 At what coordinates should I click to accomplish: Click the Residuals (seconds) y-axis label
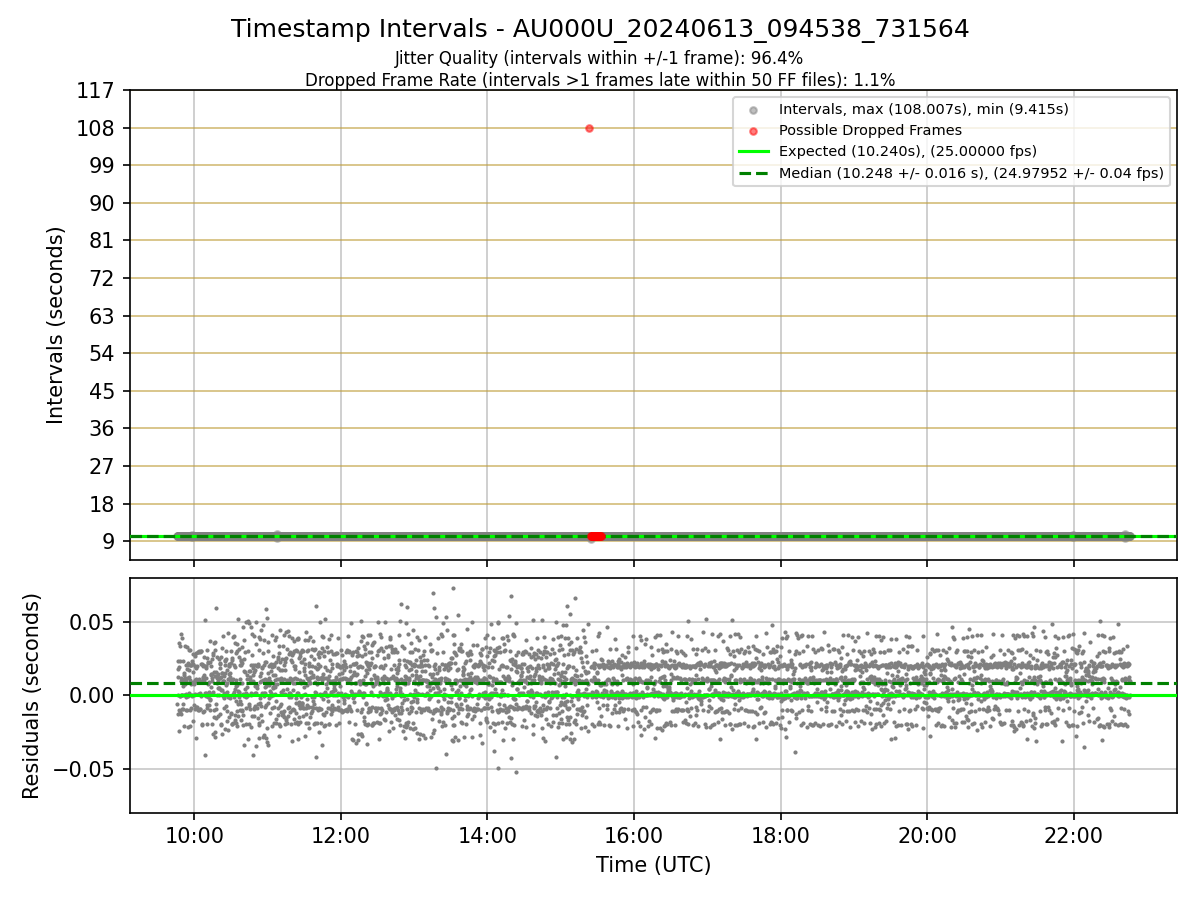32,696
